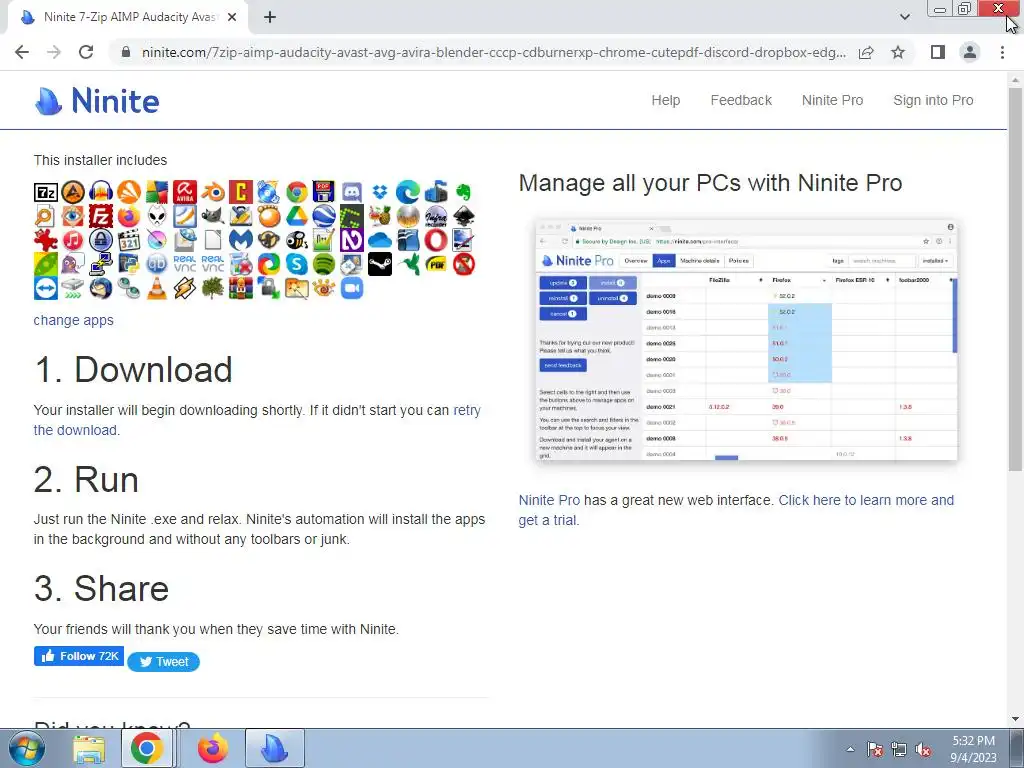Viewport: 1024px width, 768px height.
Task: Click the KeePass lock icon
Action: coord(101,240)
